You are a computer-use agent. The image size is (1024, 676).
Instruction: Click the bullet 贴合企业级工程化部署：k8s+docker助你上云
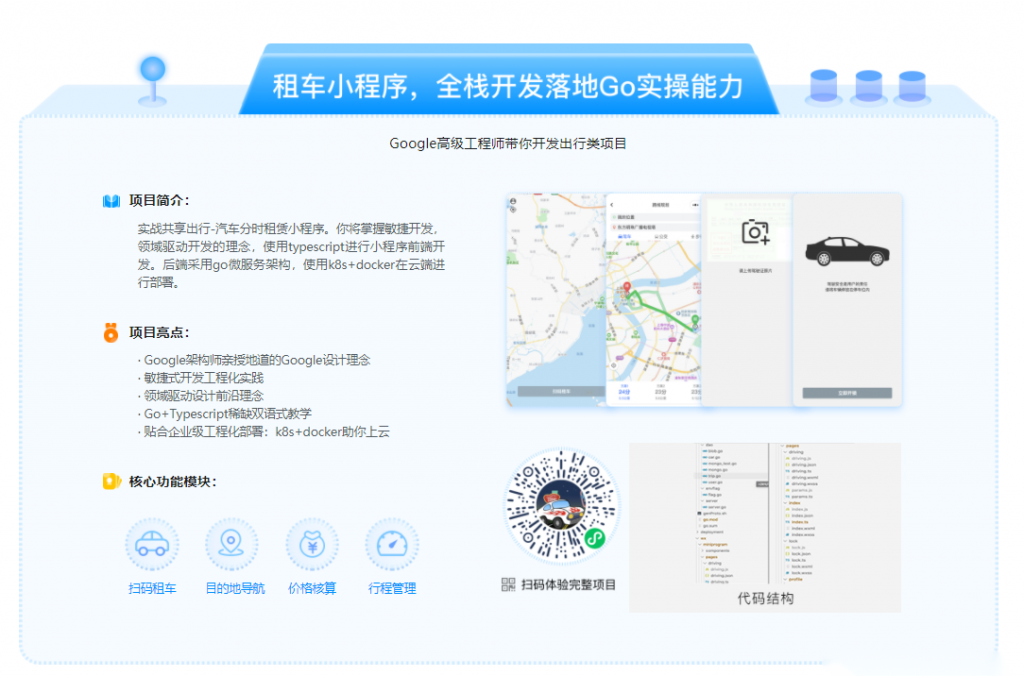[263, 432]
